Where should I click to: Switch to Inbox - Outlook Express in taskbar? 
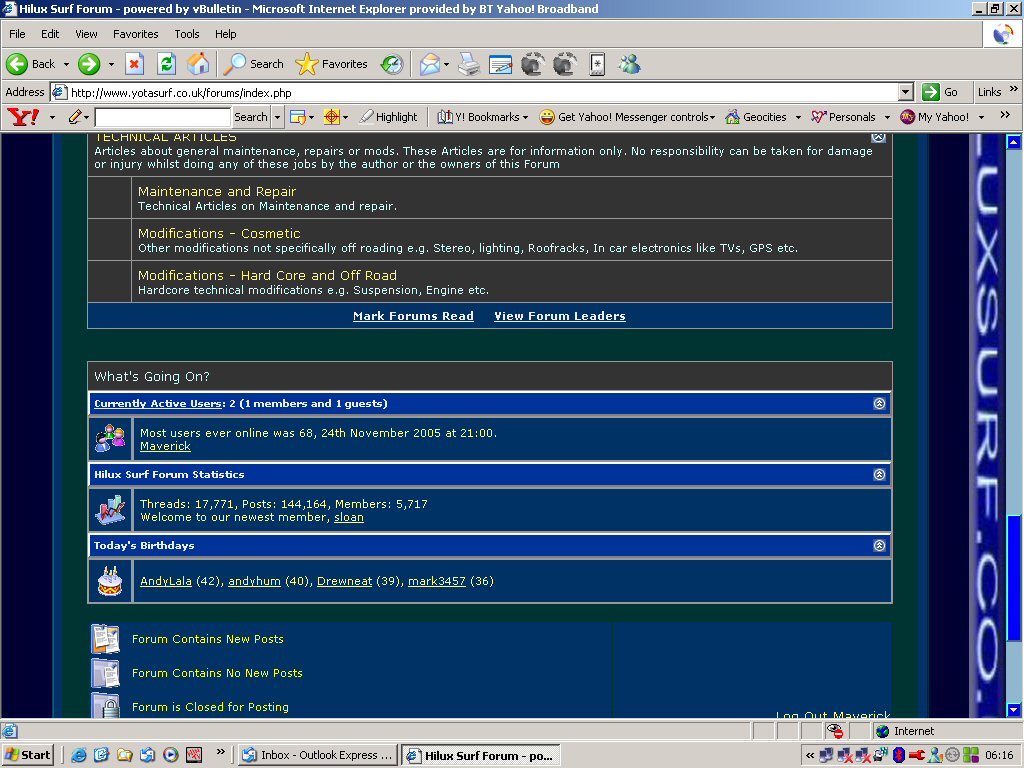tap(318, 755)
